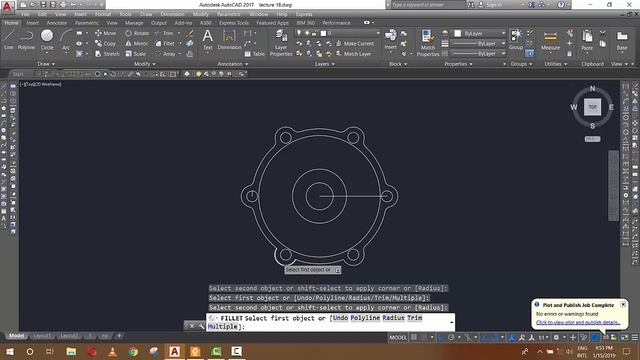Viewport: 640px width, 360px height.
Task: Click the Stretch tool
Action: [107, 53]
